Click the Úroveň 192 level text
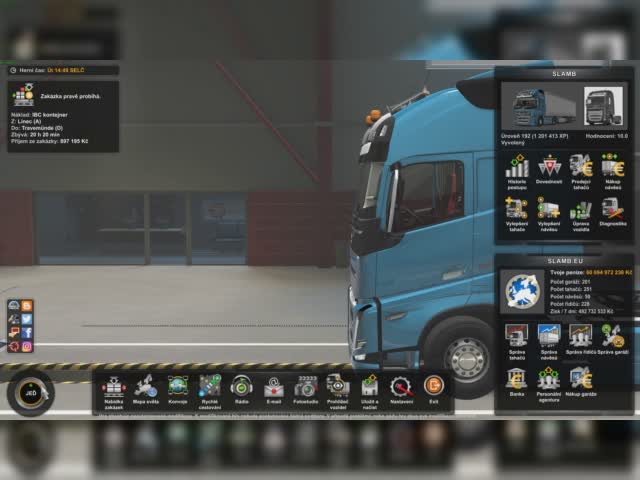This screenshot has height=480, width=640. pyautogui.click(x=534, y=136)
